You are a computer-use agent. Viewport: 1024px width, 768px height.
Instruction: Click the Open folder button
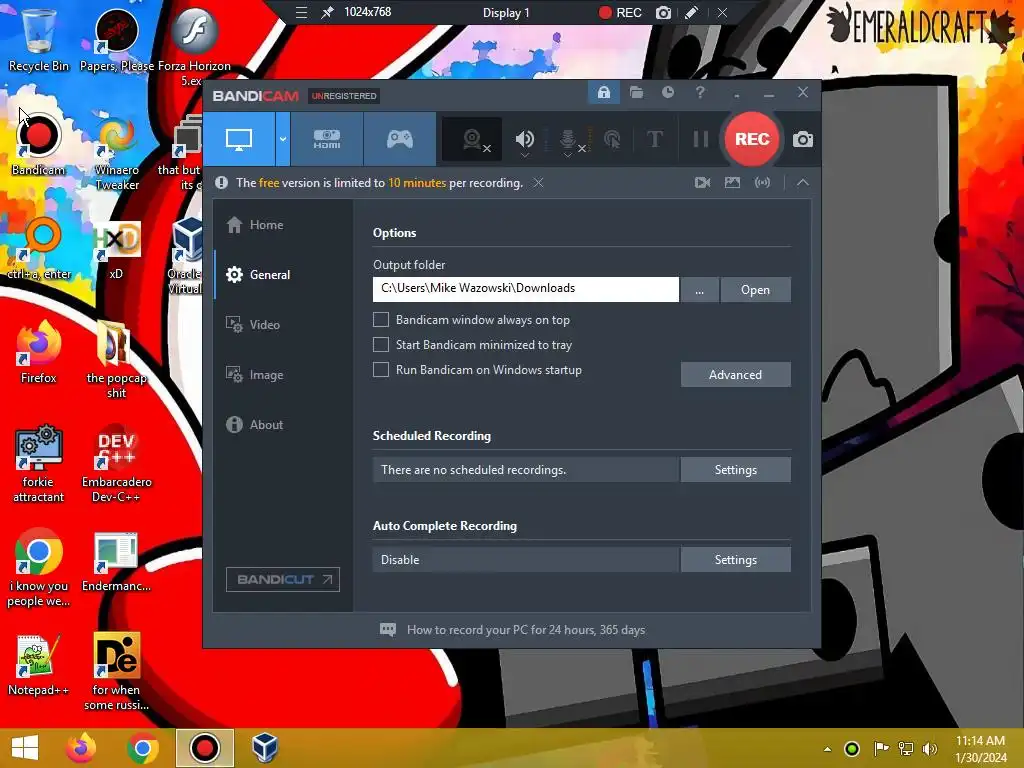coord(756,289)
